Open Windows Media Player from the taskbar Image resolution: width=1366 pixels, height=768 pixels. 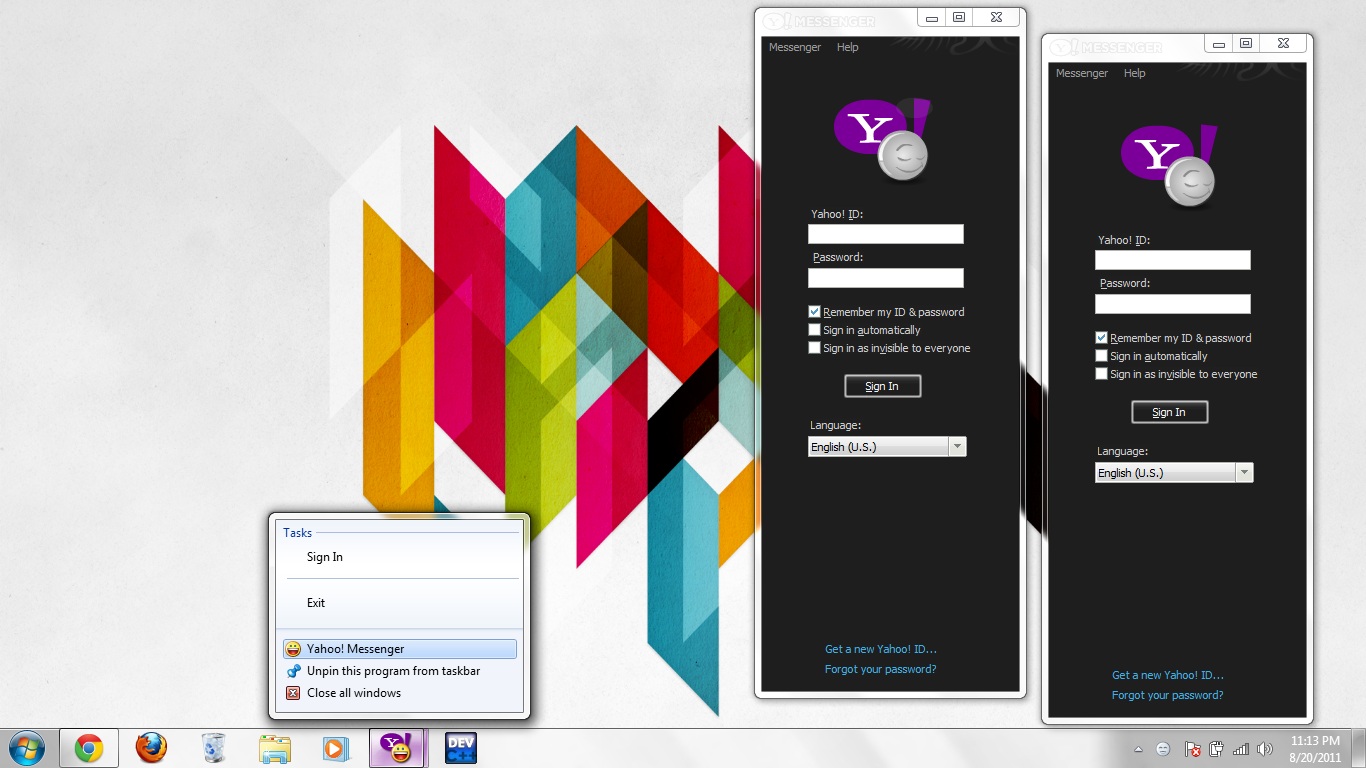[x=337, y=748]
